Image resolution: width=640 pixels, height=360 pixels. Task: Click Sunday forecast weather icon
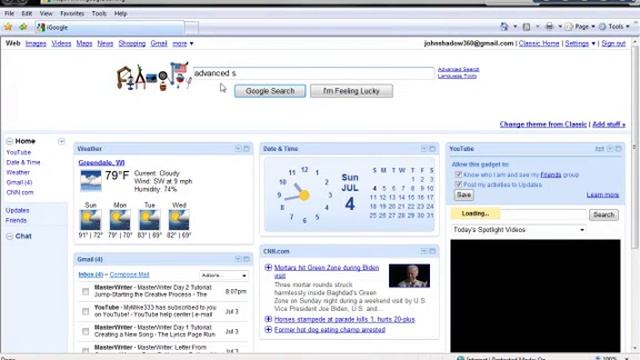(90, 220)
